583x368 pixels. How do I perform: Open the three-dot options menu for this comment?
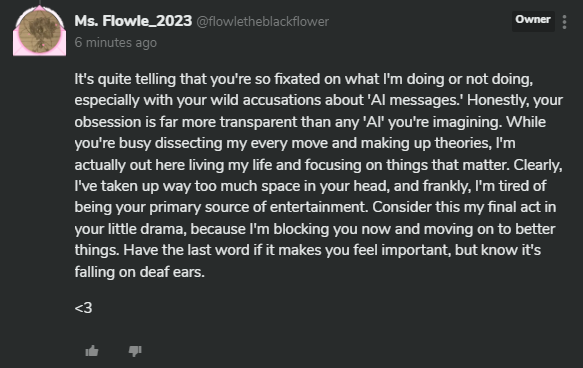point(564,22)
